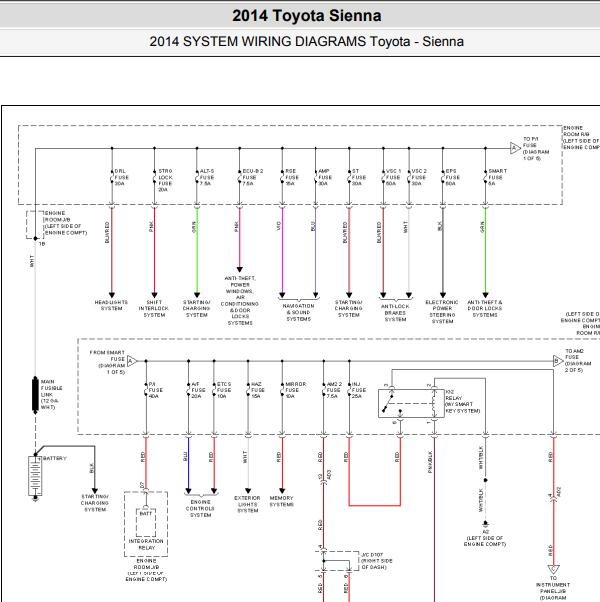This screenshot has height=602, width=600.
Task: Click the P/I FUSE 40A label
Action: (x=155, y=390)
